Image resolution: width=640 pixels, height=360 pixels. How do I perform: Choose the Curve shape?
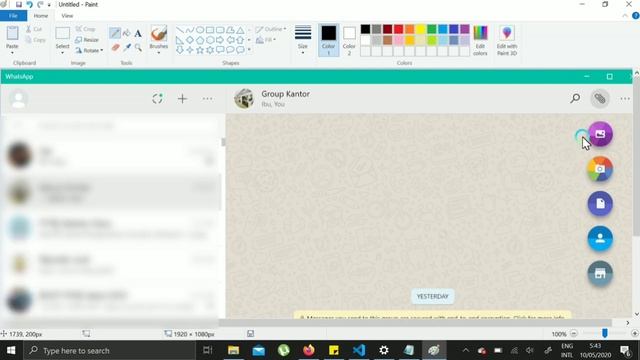(x=190, y=30)
